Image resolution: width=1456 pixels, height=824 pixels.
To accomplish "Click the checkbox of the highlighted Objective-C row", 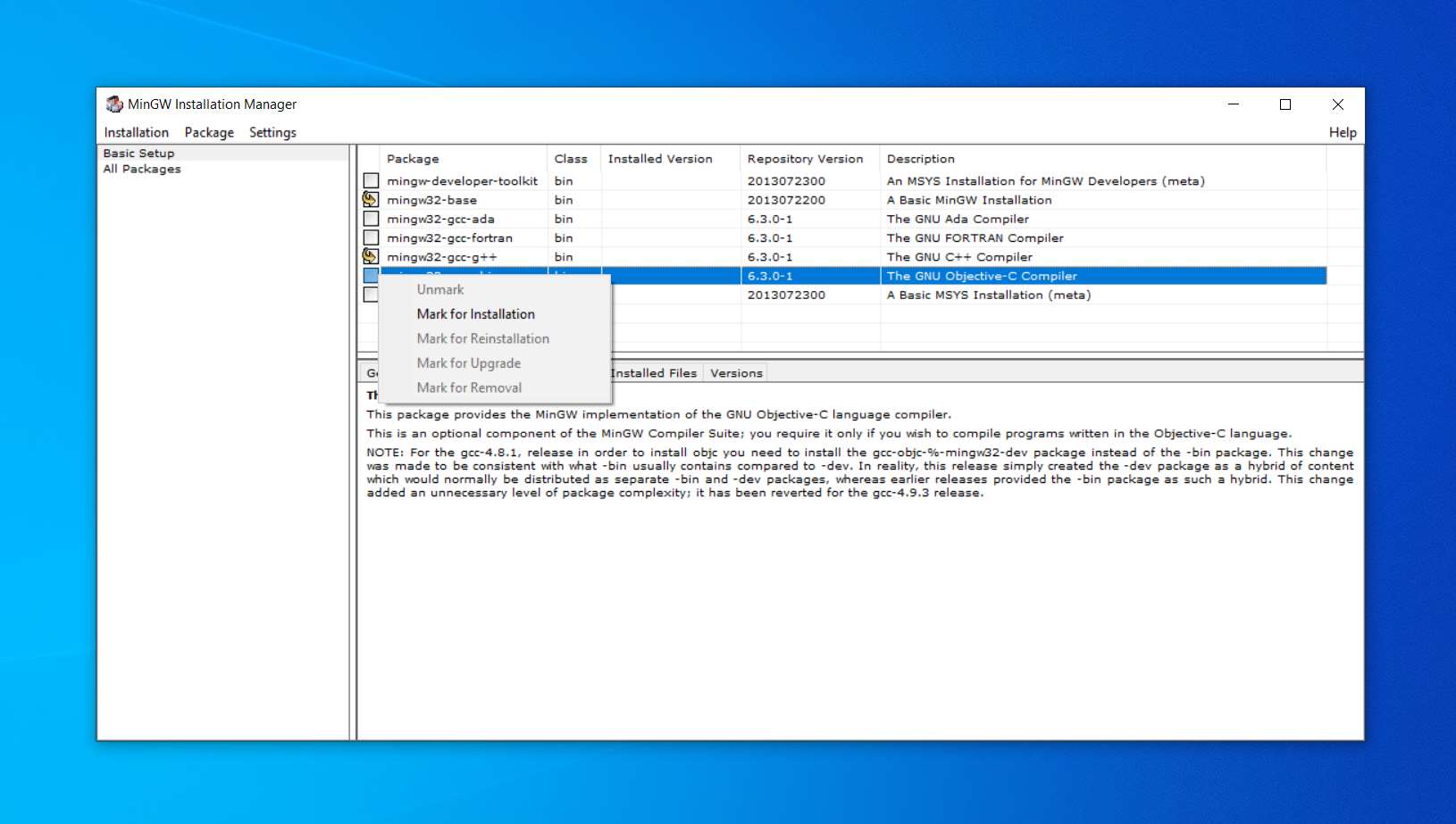I will point(371,276).
